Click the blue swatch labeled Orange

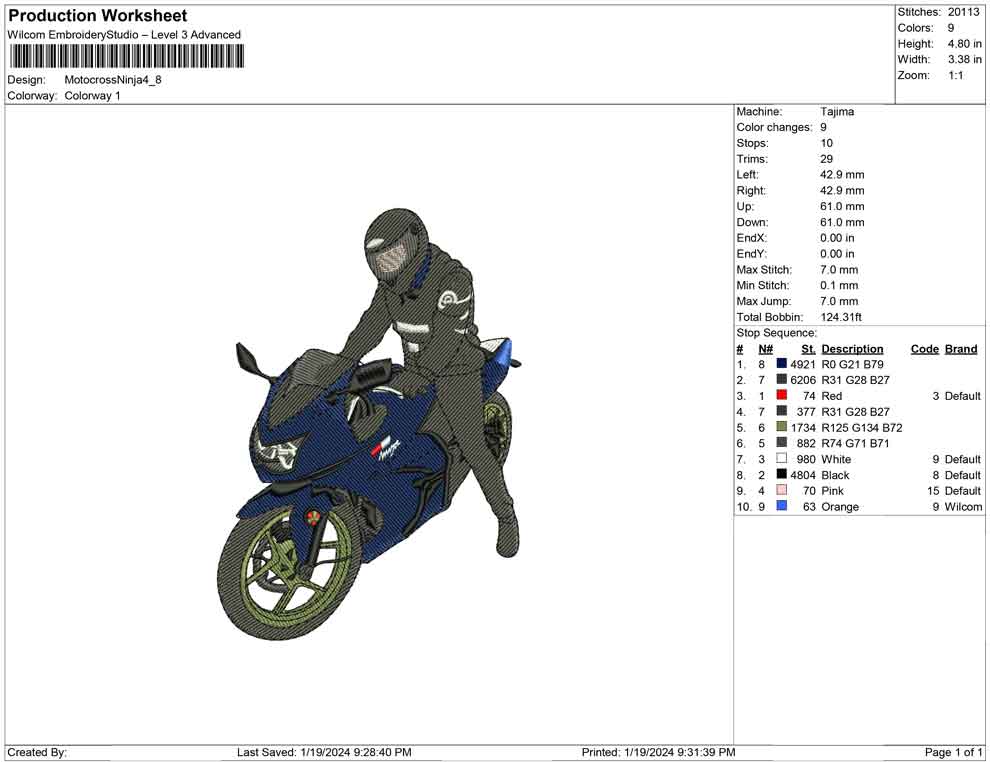[x=782, y=506]
